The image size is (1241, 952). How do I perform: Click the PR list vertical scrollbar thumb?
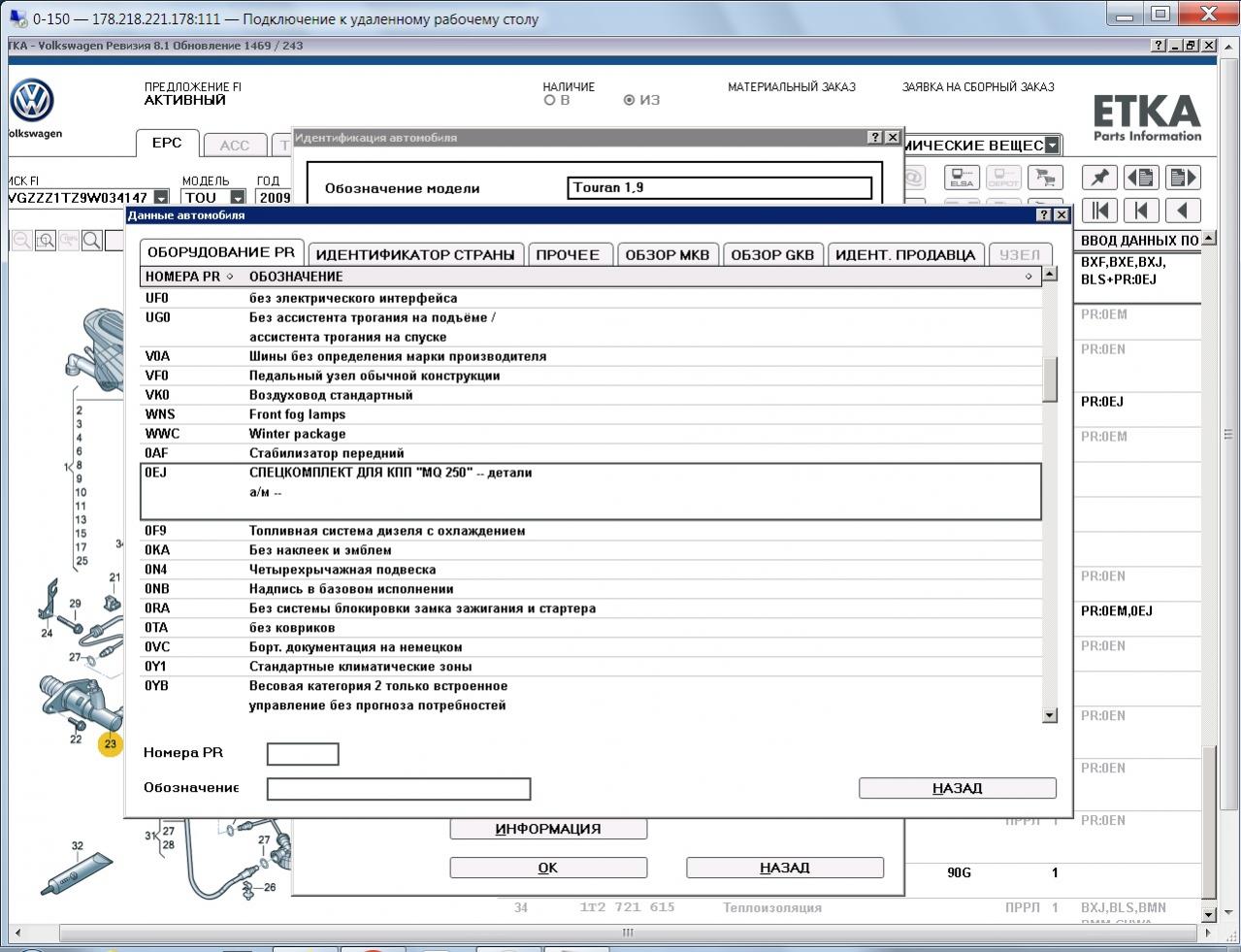[x=1050, y=379]
